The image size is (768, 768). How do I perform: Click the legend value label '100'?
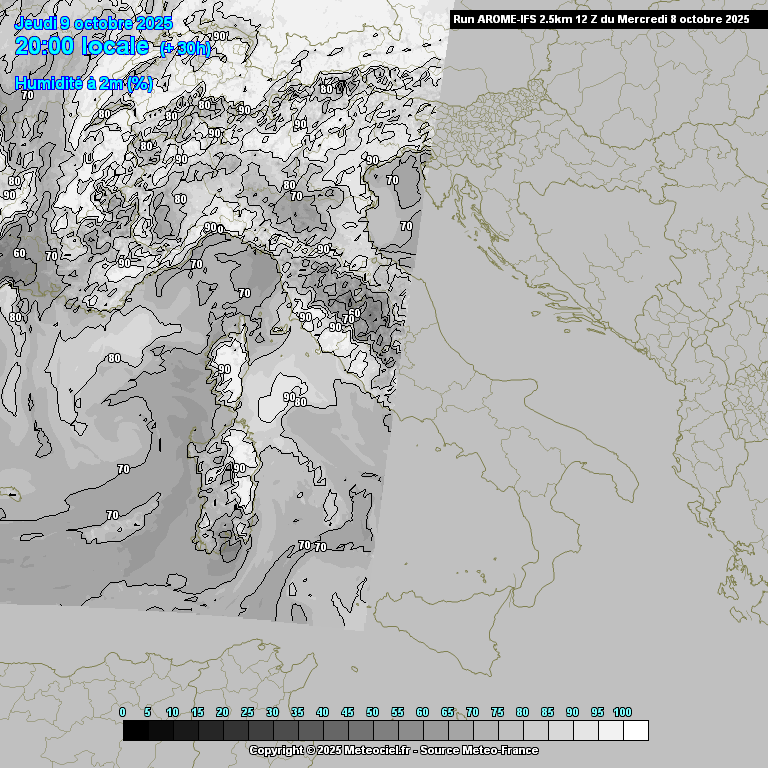point(622,712)
